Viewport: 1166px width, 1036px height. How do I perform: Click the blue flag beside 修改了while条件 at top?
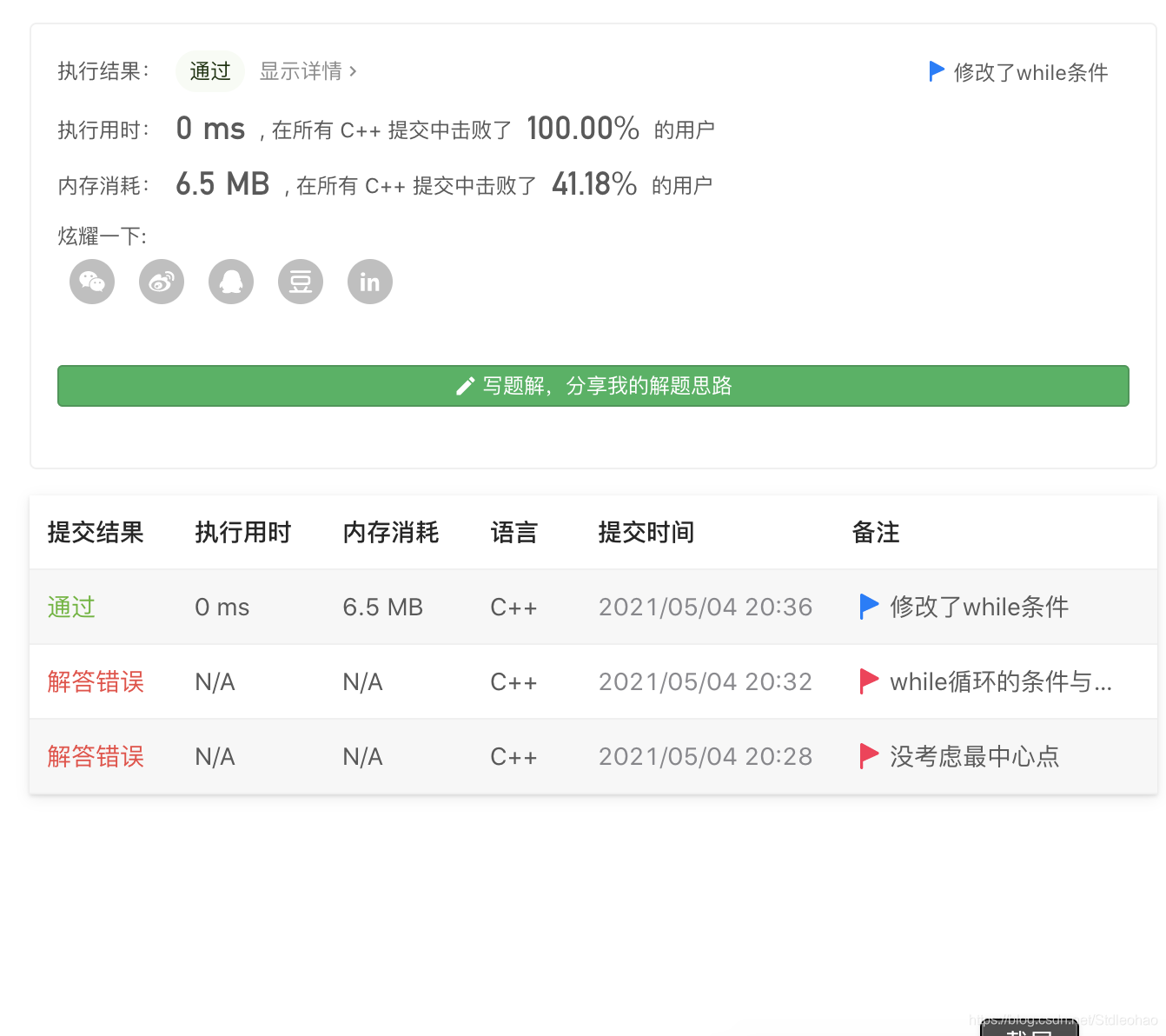[937, 71]
